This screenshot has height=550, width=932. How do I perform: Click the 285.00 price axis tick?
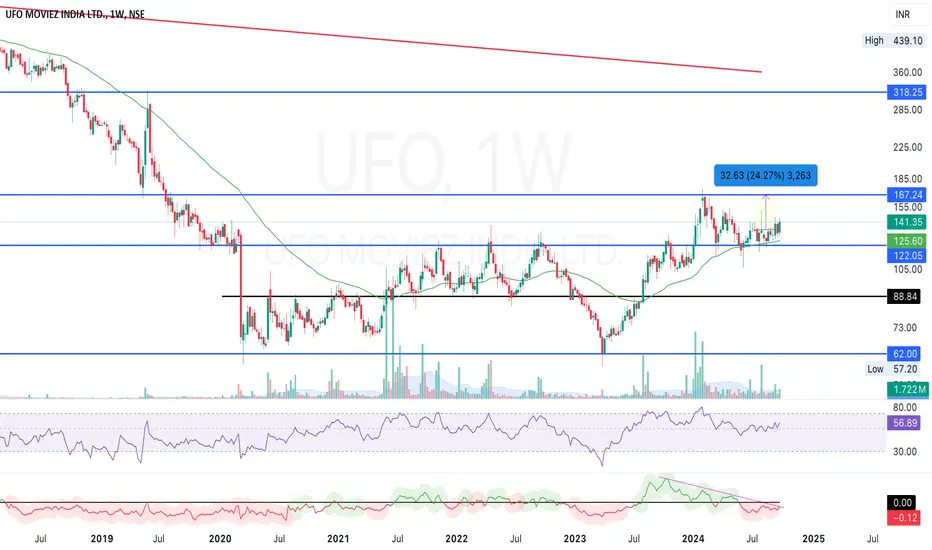[908, 110]
